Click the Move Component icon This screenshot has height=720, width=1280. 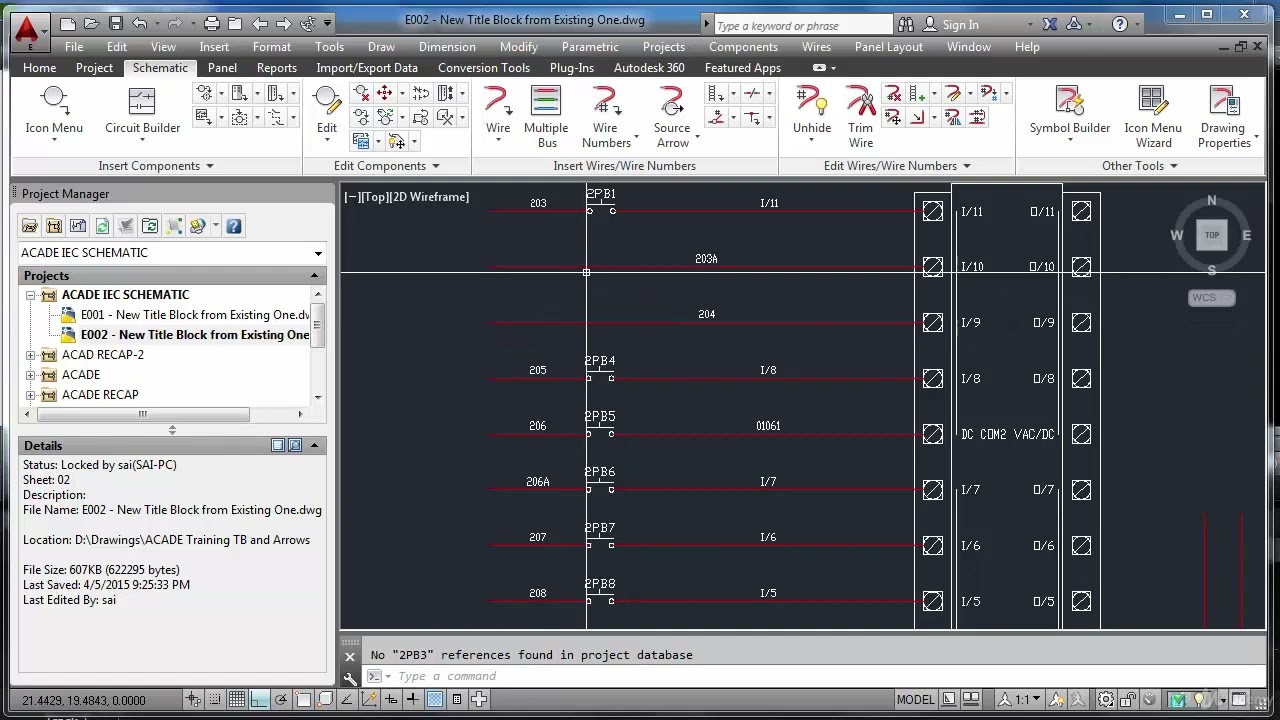pyautogui.click(x=384, y=93)
